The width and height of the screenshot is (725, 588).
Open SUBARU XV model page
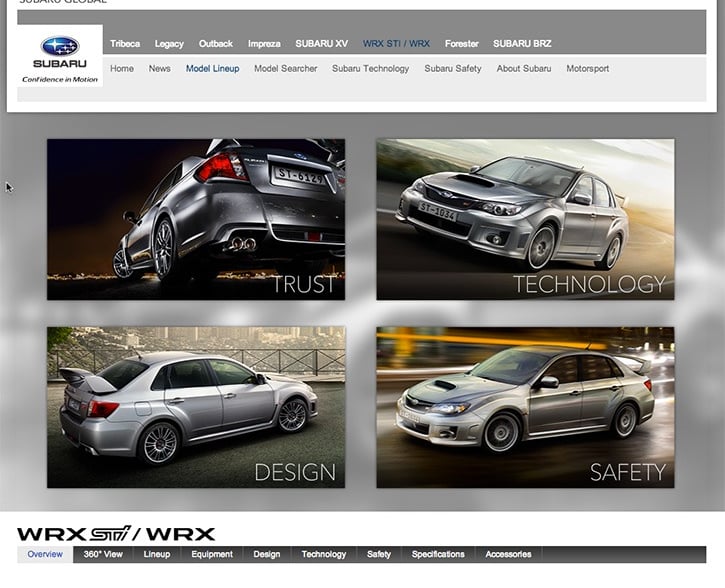[x=321, y=44]
